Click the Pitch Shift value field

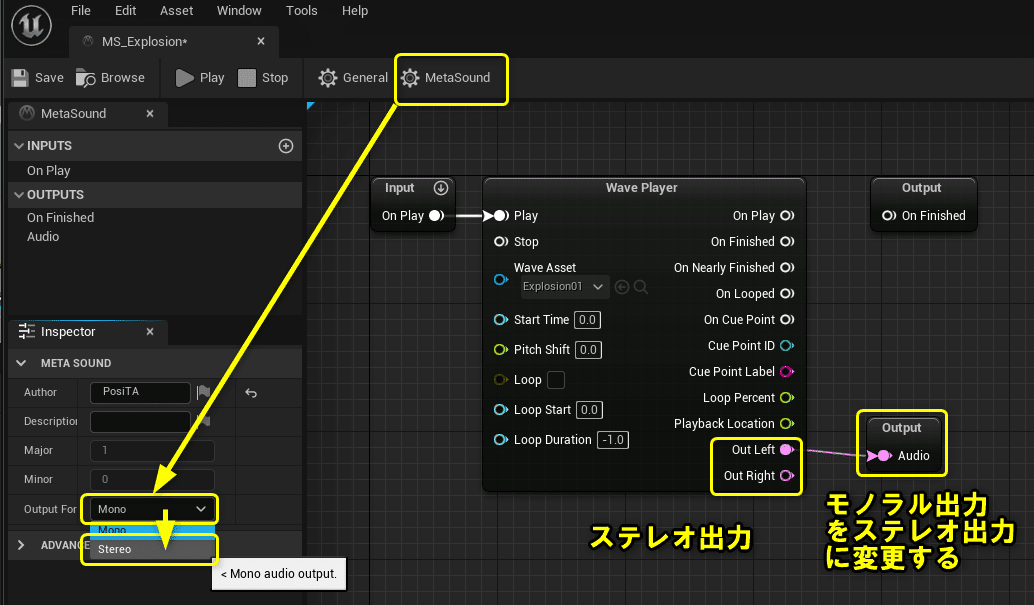point(588,350)
